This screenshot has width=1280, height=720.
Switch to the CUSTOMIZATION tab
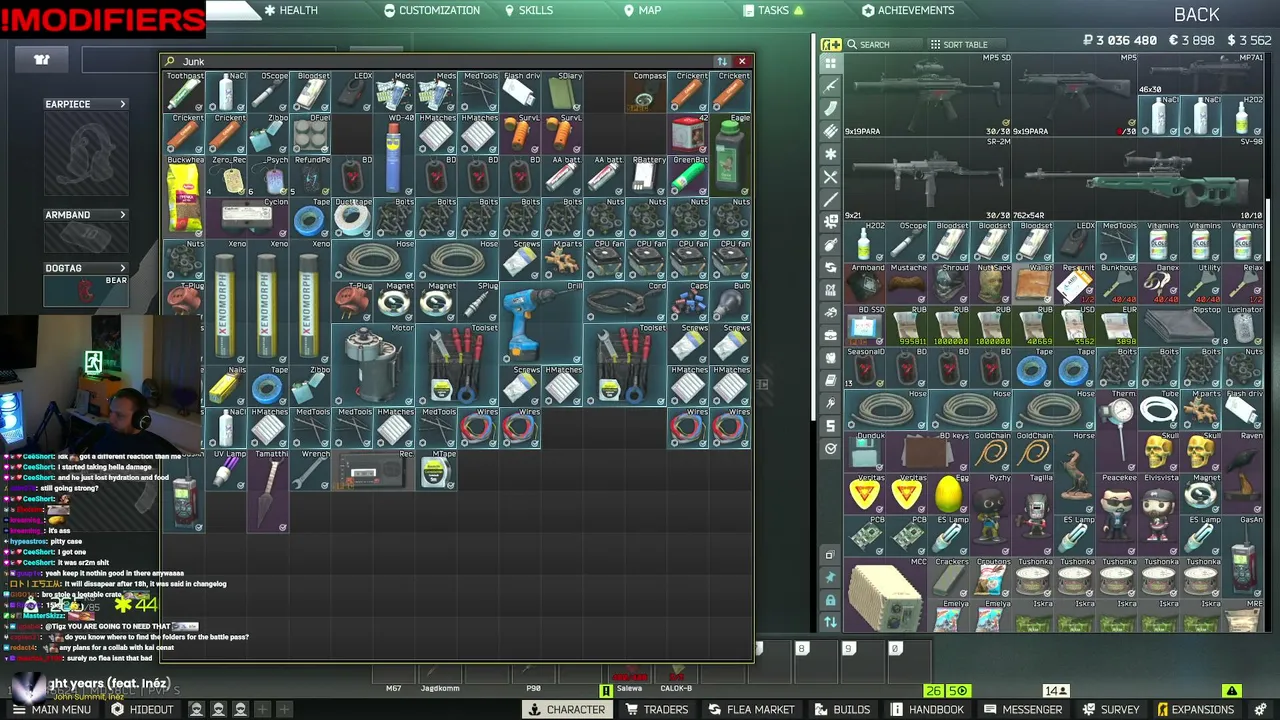(x=432, y=10)
